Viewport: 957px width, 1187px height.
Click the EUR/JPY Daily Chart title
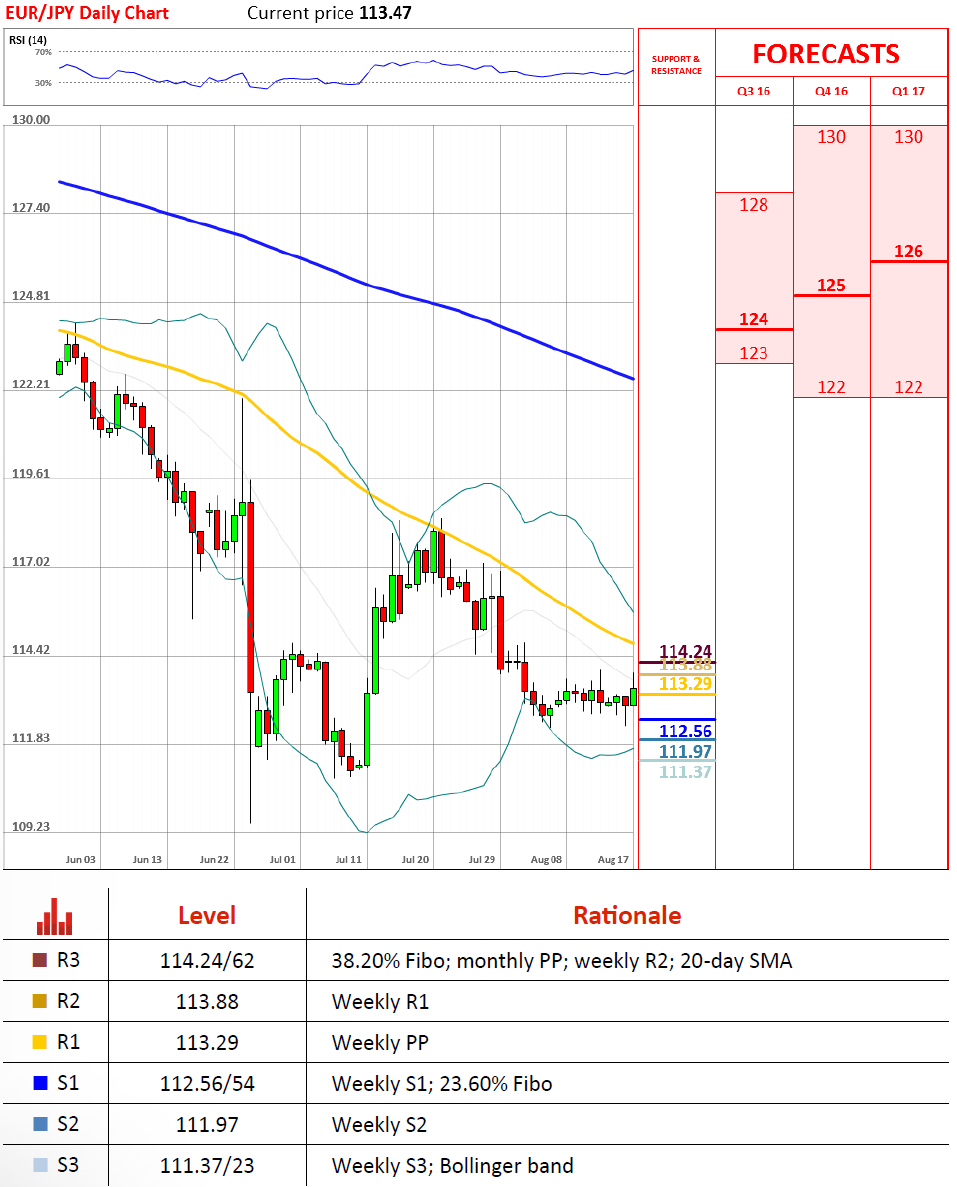(x=90, y=13)
